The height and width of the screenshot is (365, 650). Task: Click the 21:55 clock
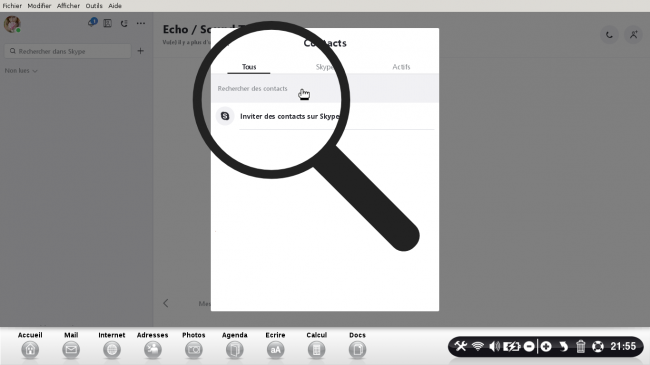tap(623, 346)
